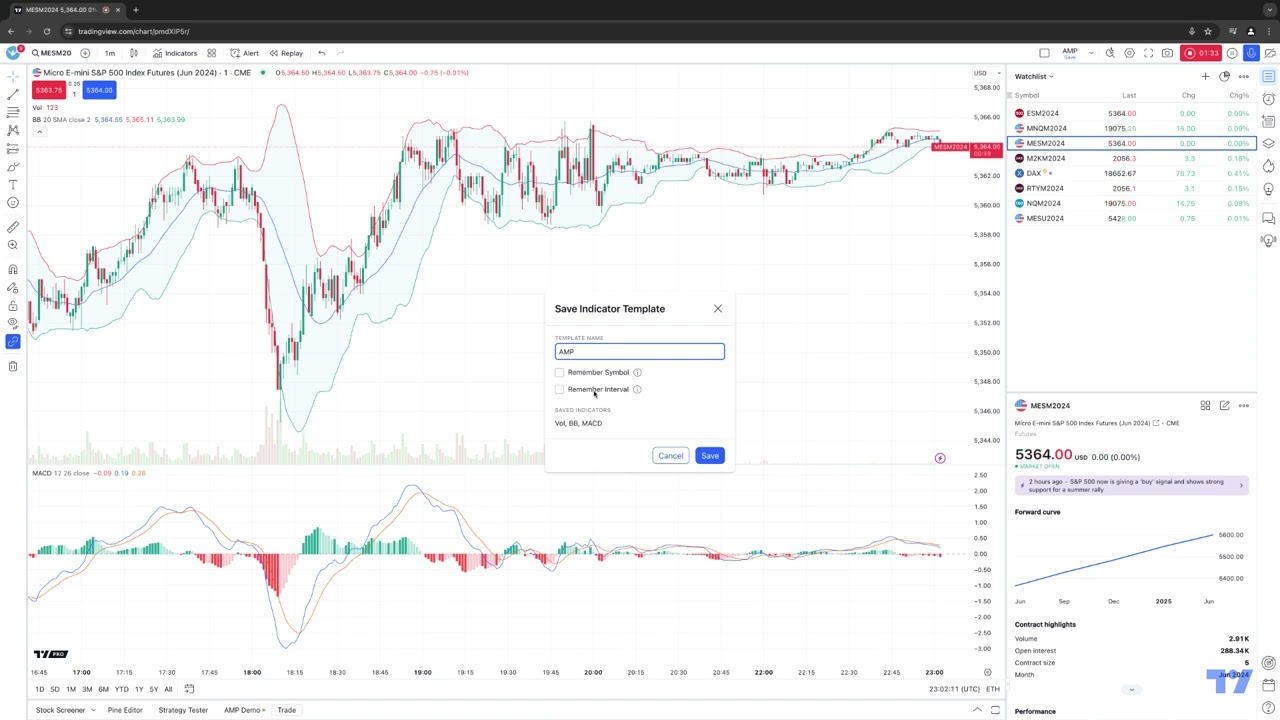Expand the Watchlist dropdown
Screen dimensions: 1280x720
click(1034, 76)
